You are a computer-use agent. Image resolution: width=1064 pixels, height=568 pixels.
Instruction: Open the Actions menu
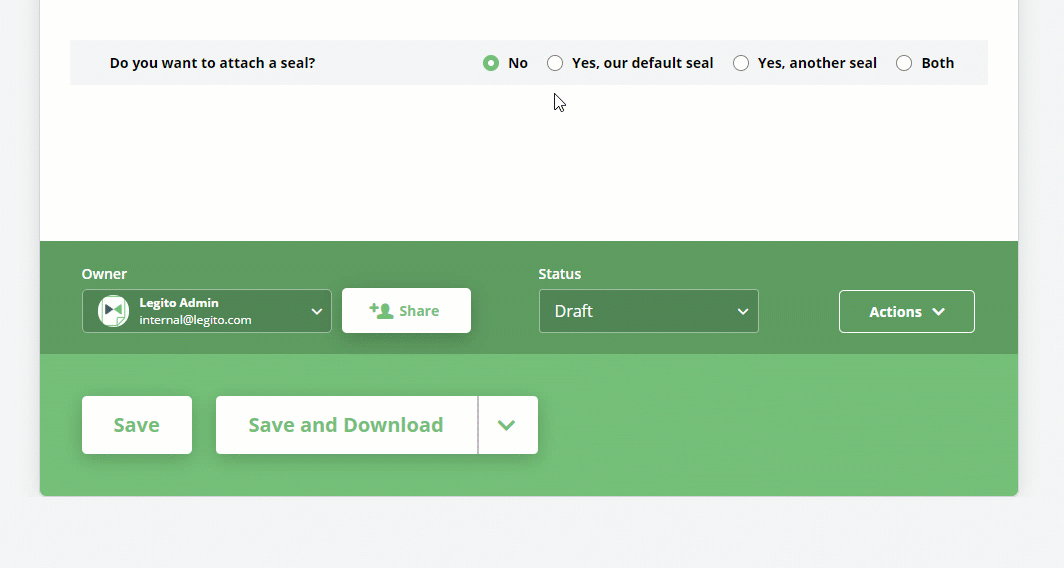click(x=907, y=311)
